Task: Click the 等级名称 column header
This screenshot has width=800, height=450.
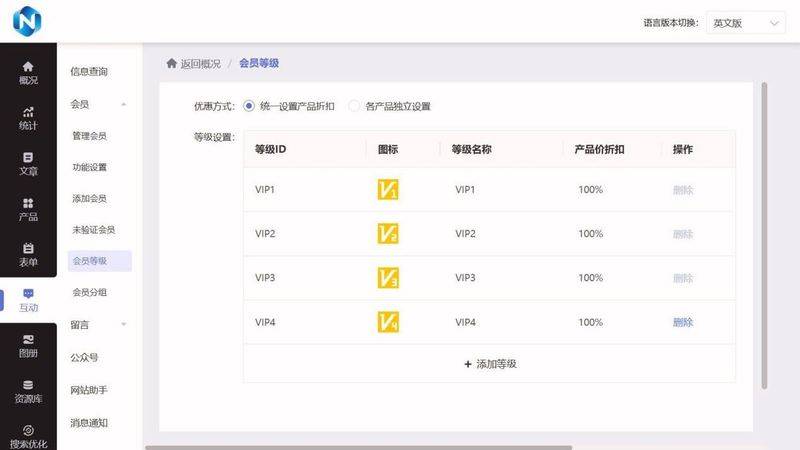Action: [x=471, y=149]
